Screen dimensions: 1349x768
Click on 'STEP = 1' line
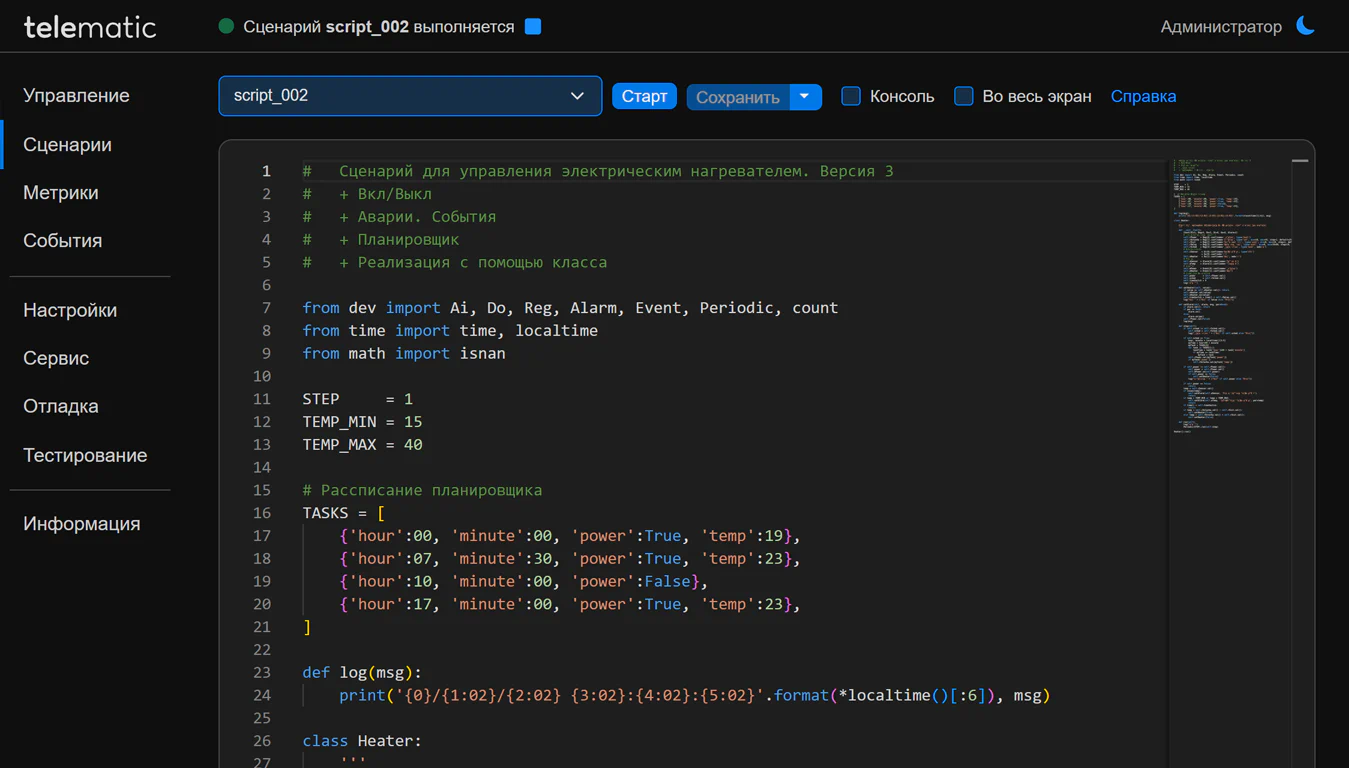(x=358, y=399)
